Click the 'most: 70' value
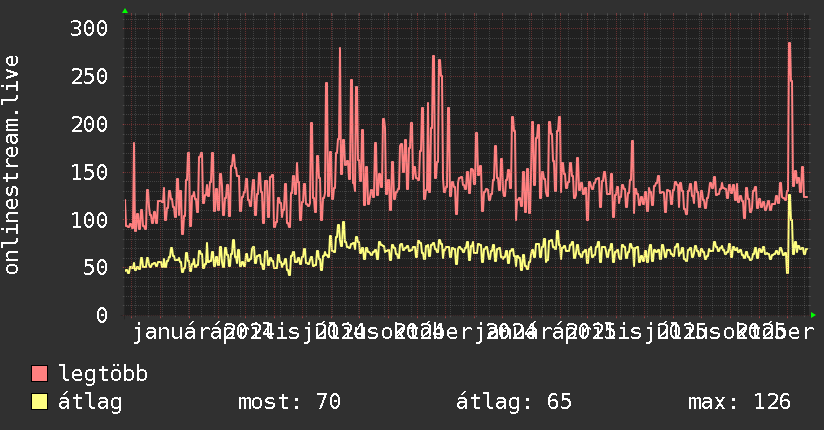 tap(290, 402)
